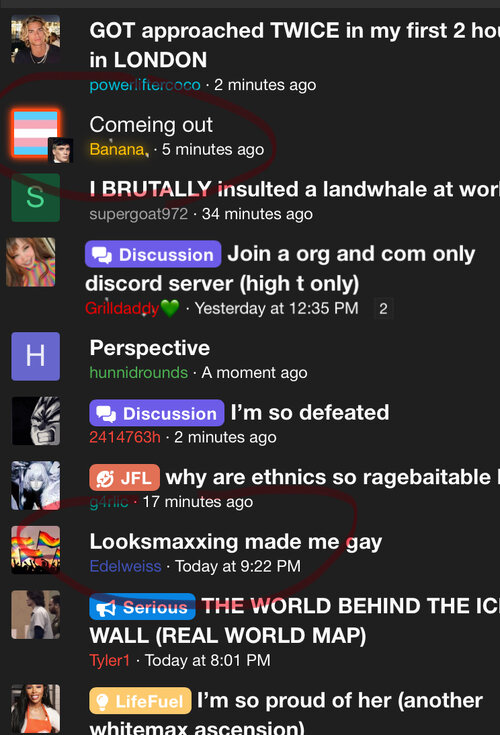Click the purple H avatar of hunnidrounds

pos(36,356)
